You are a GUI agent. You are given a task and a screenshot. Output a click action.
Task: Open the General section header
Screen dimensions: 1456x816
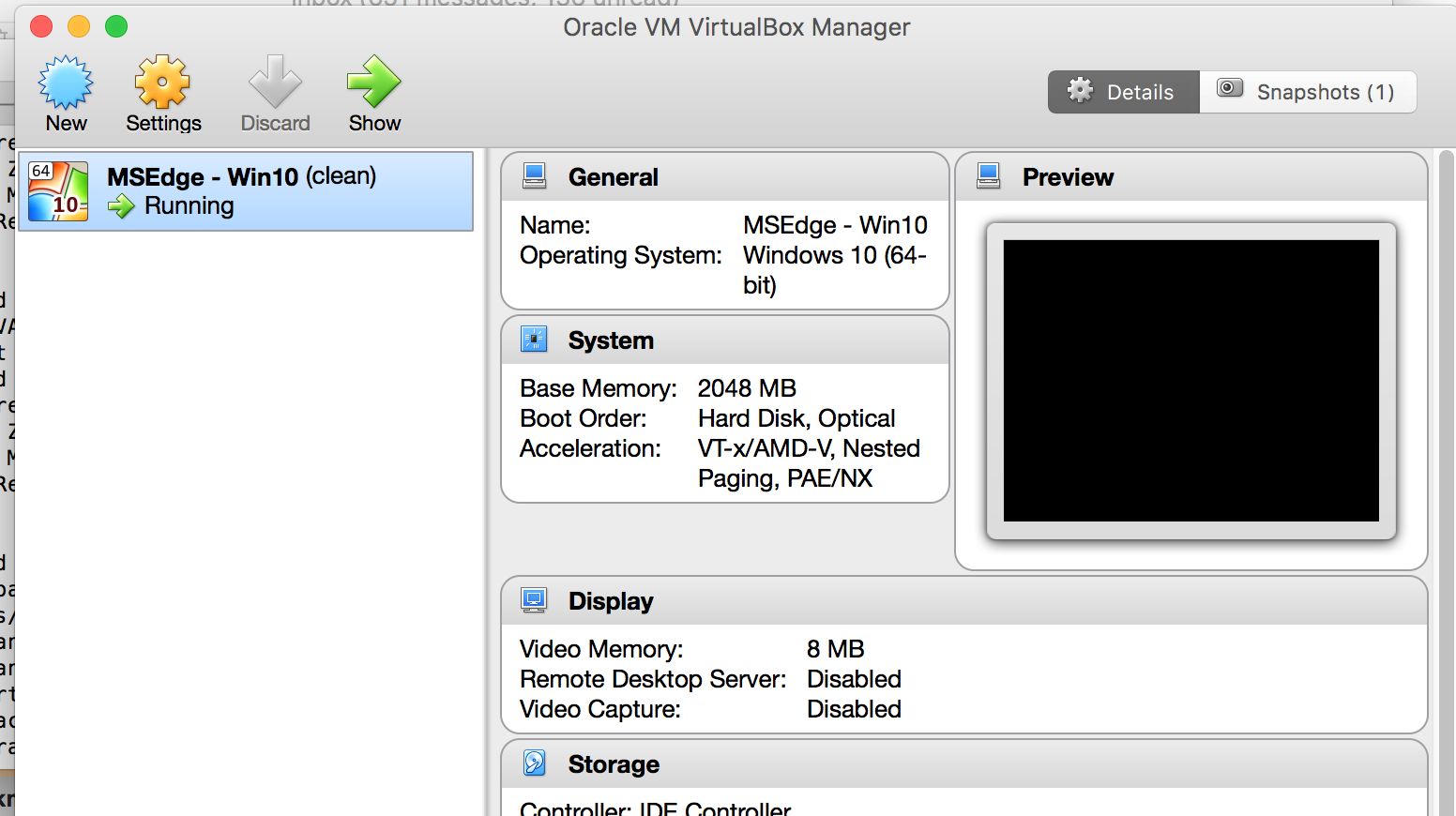[725, 177]
